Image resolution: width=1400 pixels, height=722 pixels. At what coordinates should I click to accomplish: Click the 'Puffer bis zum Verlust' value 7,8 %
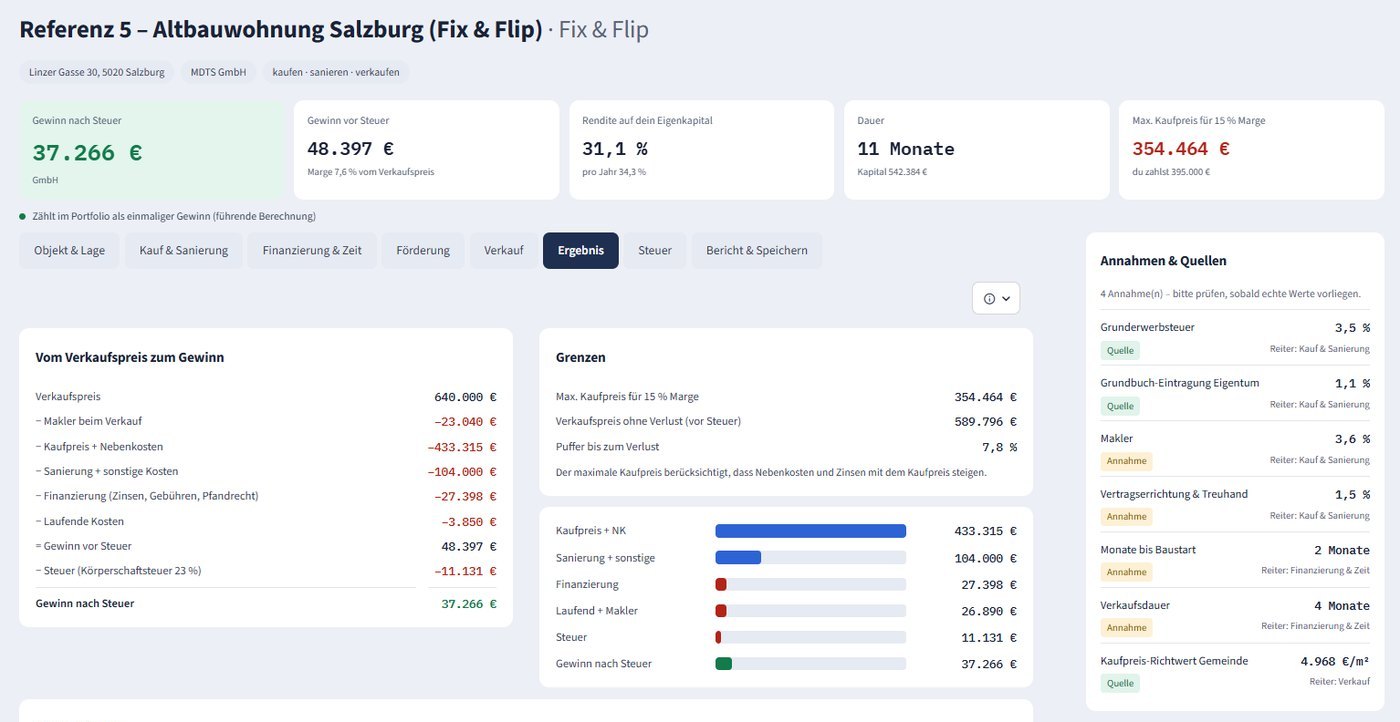tap(999, 447)
